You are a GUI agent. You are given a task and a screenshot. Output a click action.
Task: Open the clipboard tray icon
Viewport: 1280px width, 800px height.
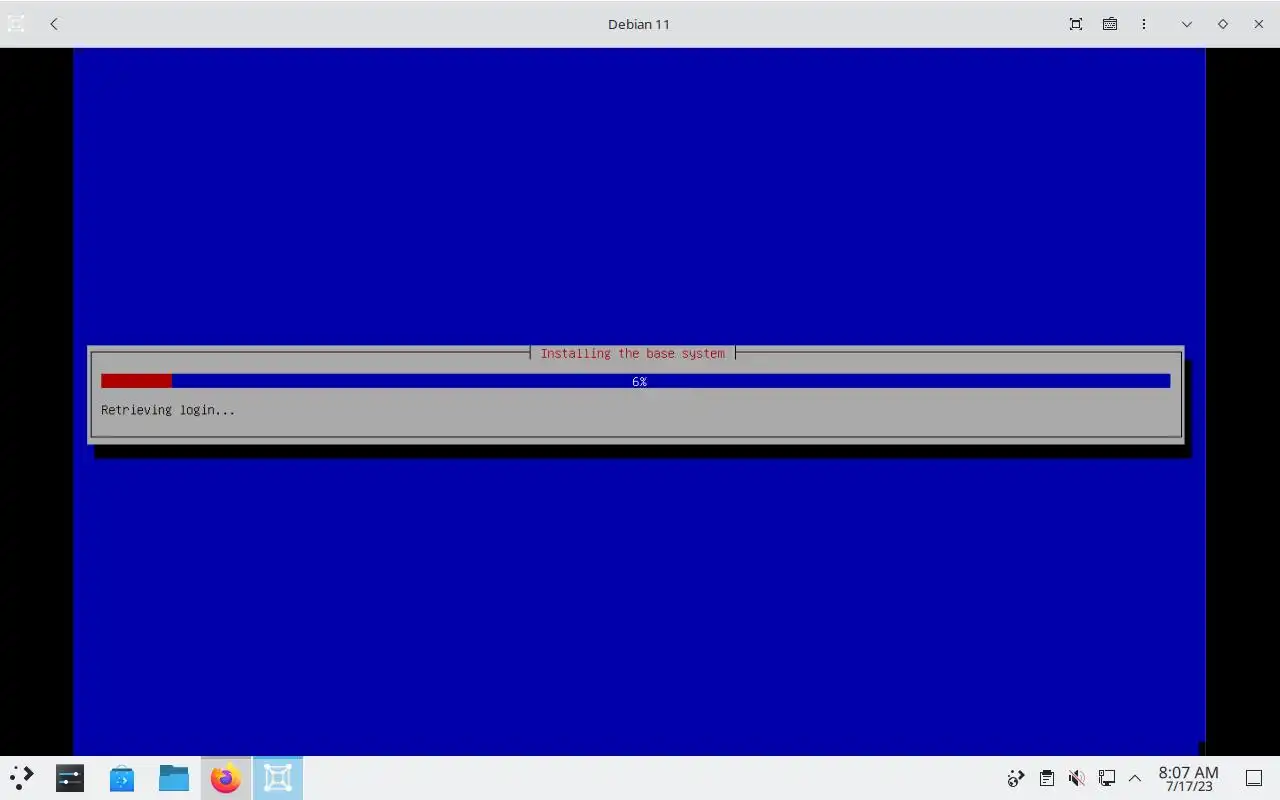(1046, 778)
